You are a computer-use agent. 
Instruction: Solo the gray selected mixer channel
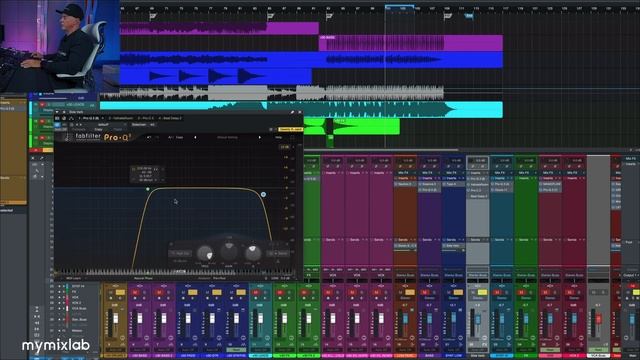482,293
